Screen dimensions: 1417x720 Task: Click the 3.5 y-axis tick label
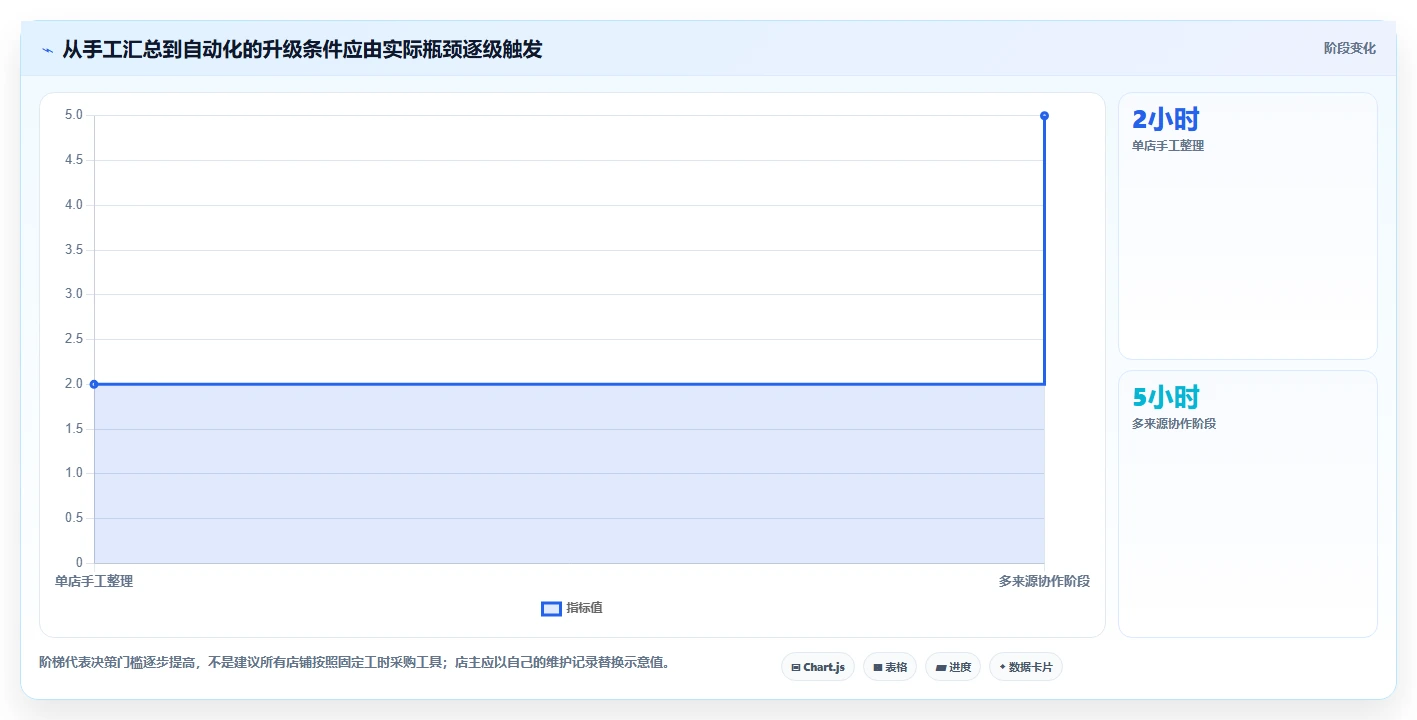click(74, 250)
